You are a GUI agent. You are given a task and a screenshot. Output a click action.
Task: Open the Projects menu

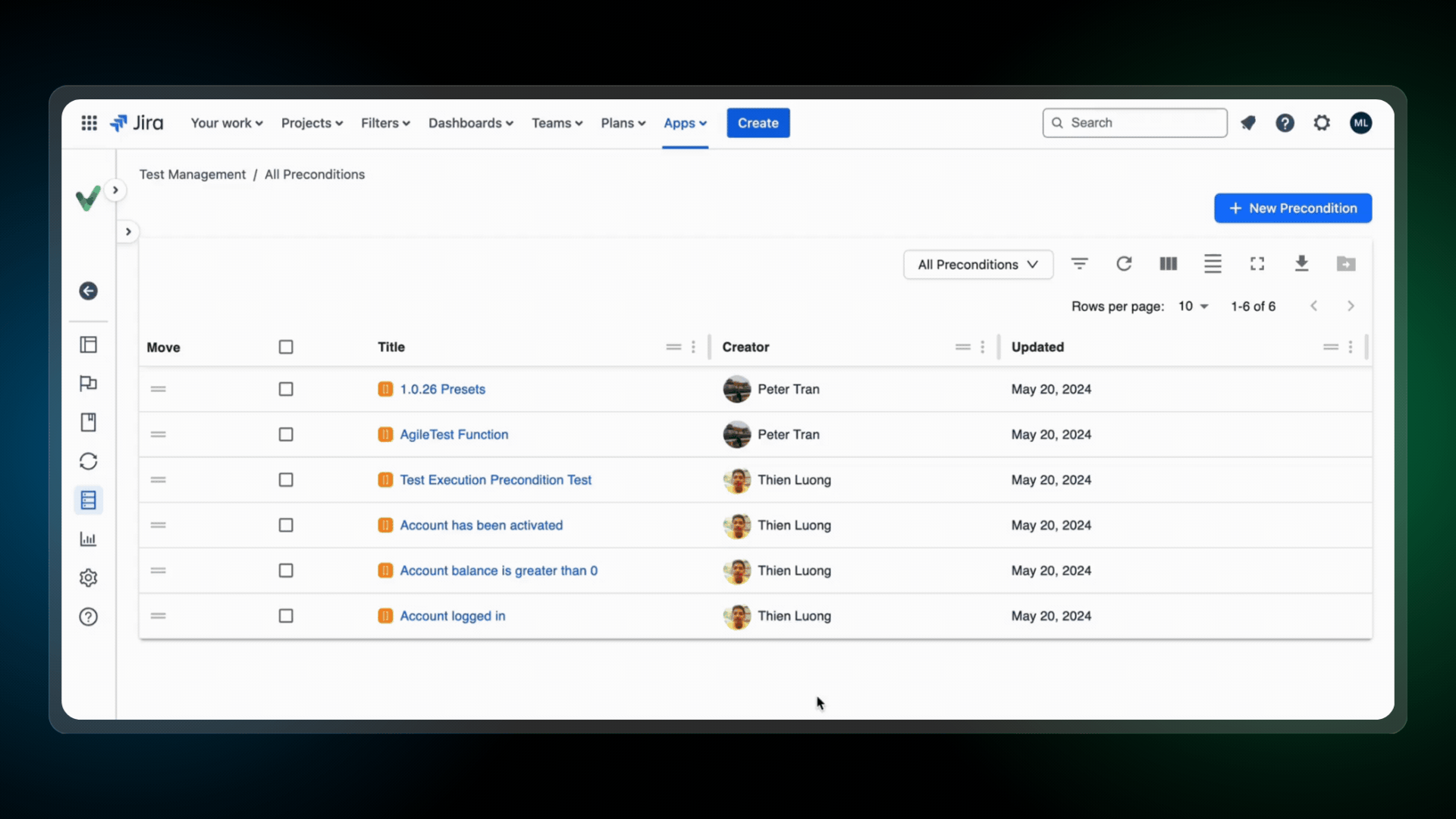coord(312,123)
